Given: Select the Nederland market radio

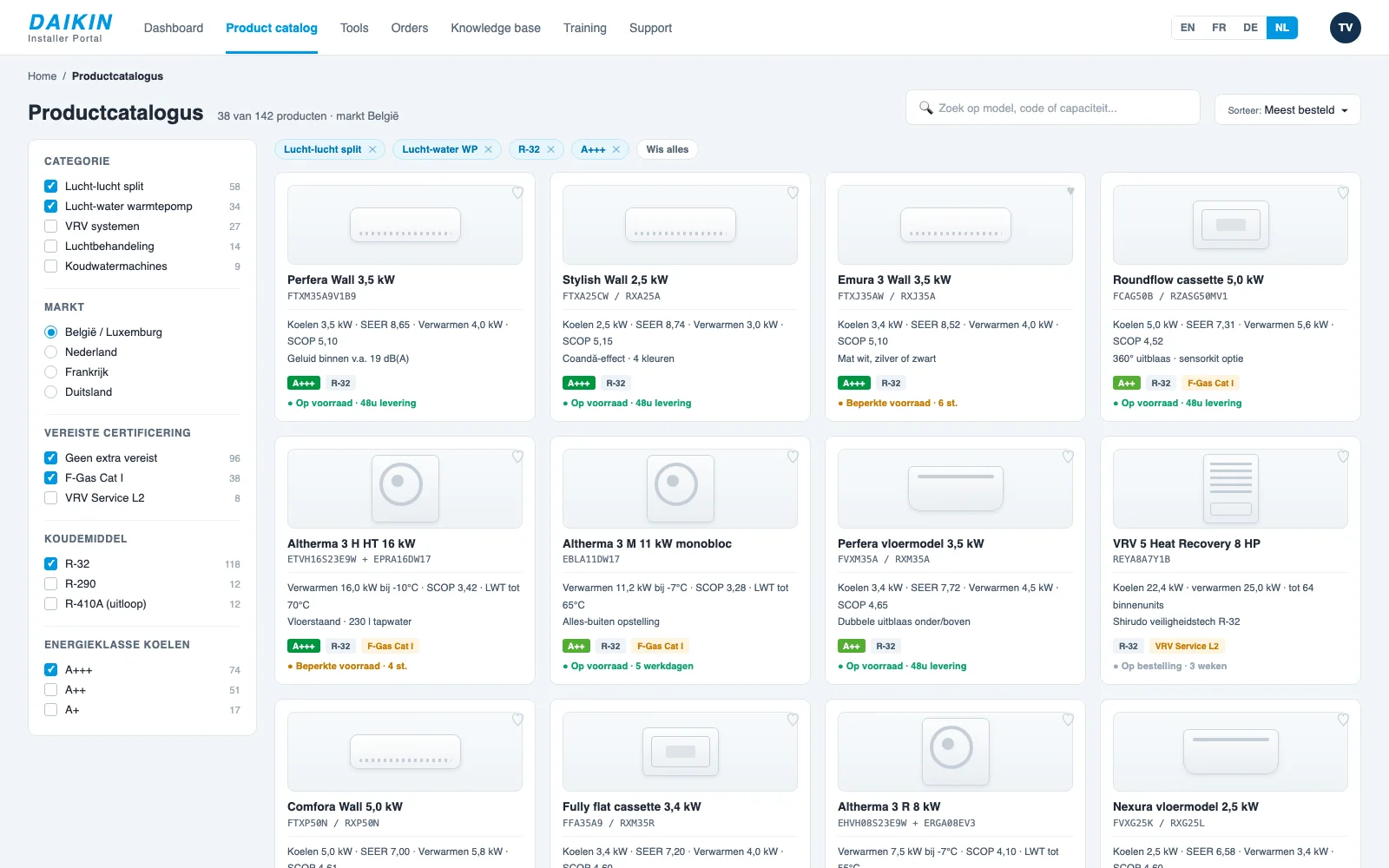Looking at the screenshot, I should pos(50,352).
